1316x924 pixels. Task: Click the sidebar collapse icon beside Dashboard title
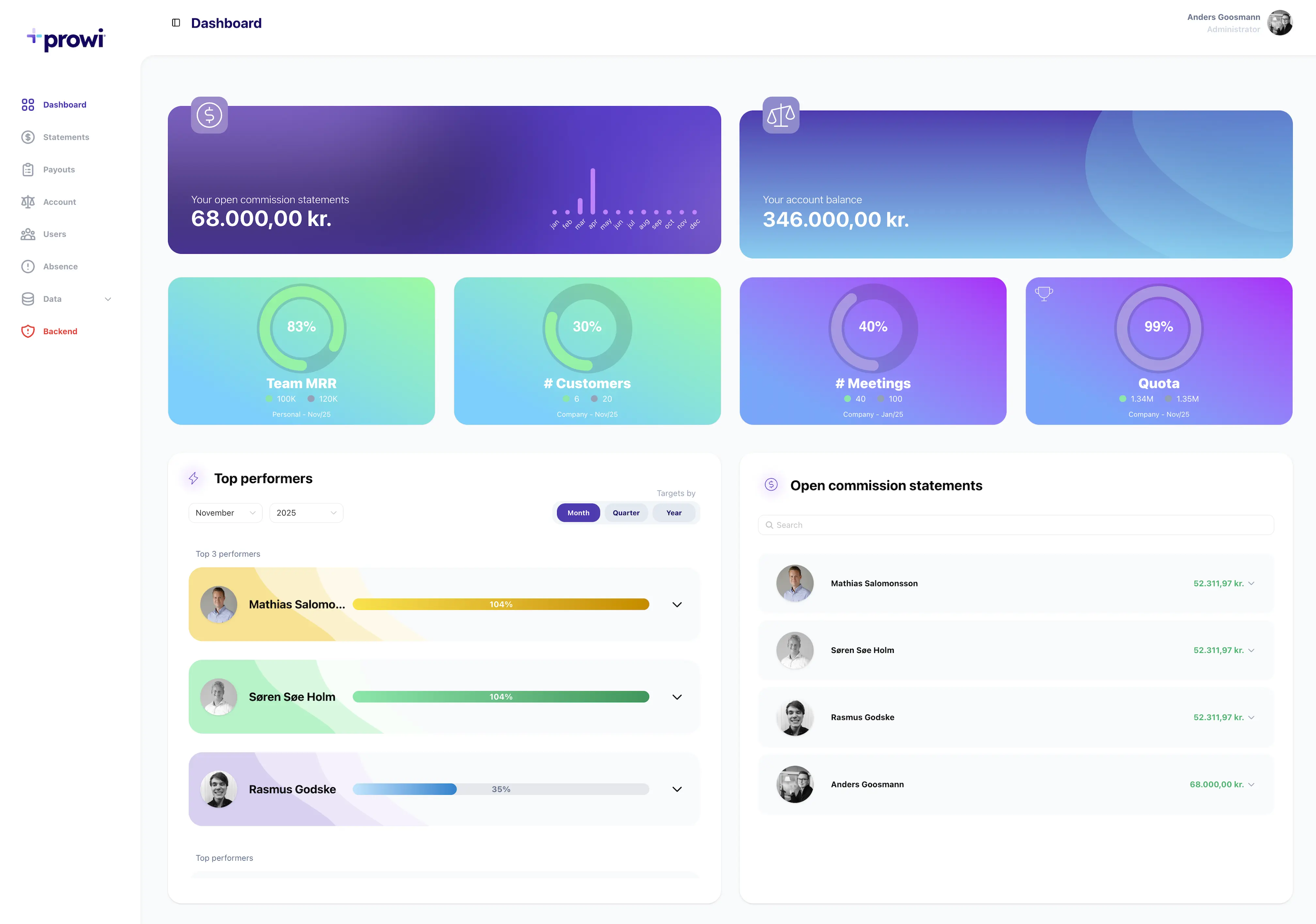(x=176, y=23)
